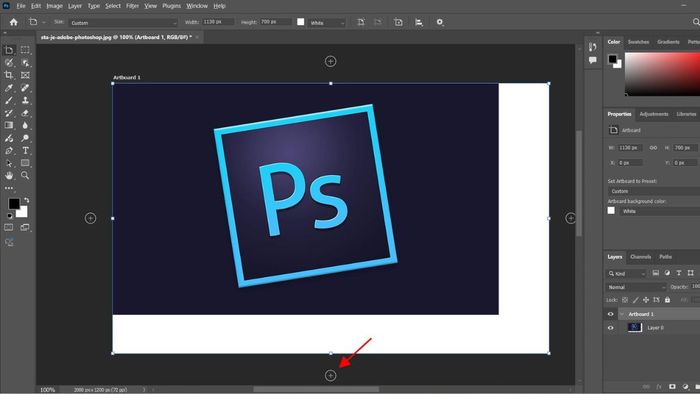Image resolution: width=700 pixels, height=394 pixels.
Task: Select the Rectangular Marquee tool
Action: 25,50
